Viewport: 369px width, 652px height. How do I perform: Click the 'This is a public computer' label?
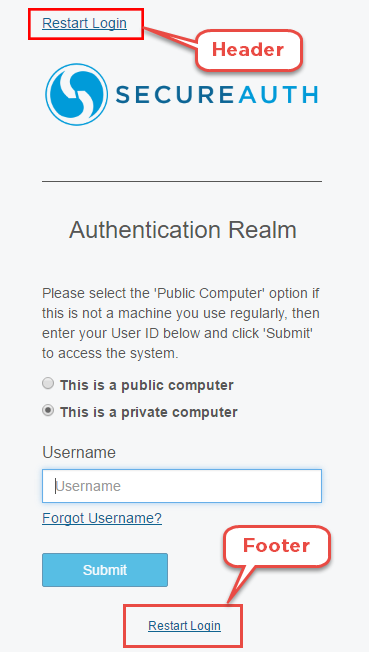coord(146,385)
